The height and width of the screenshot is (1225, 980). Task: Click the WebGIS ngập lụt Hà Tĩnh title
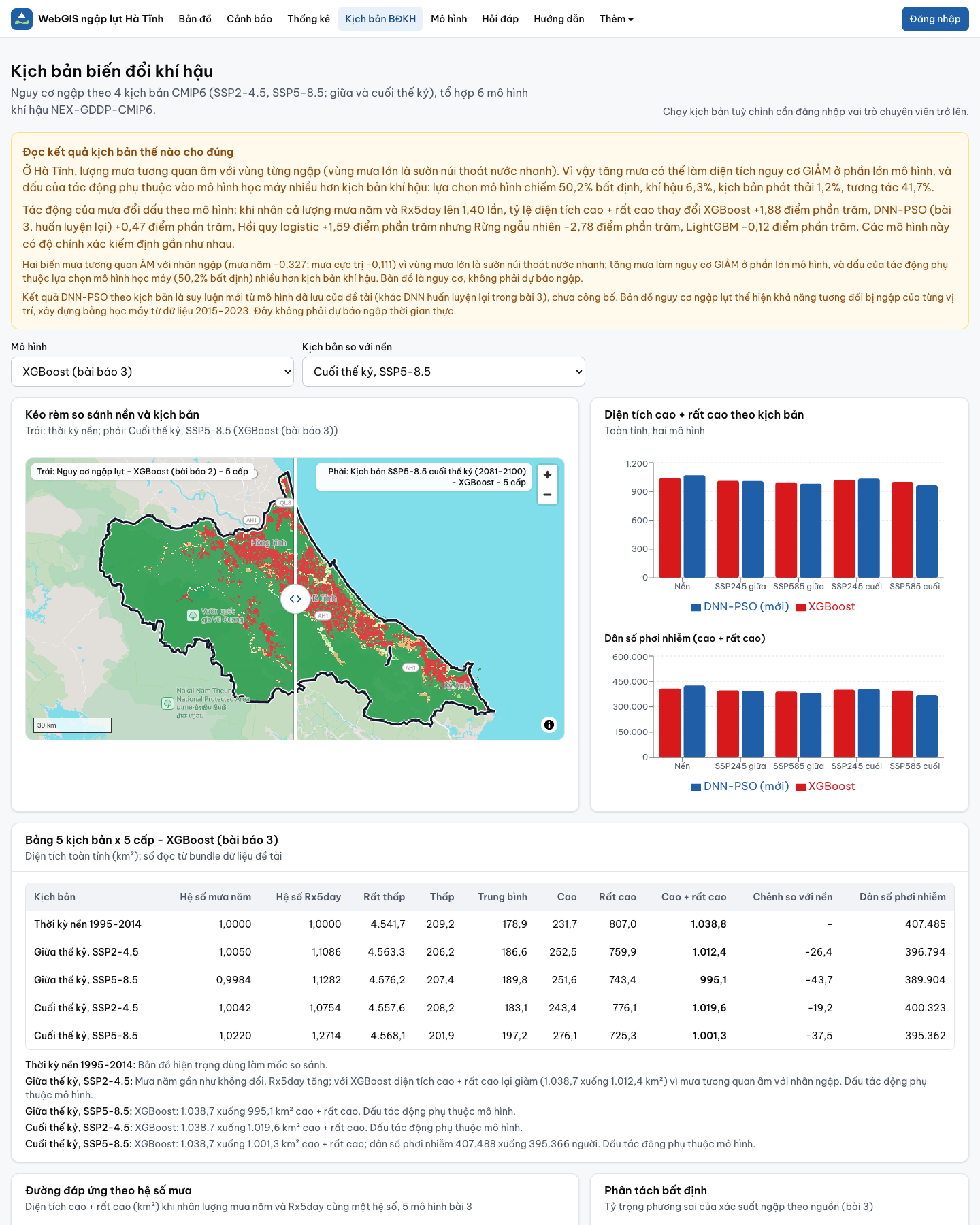pos(101,19)
